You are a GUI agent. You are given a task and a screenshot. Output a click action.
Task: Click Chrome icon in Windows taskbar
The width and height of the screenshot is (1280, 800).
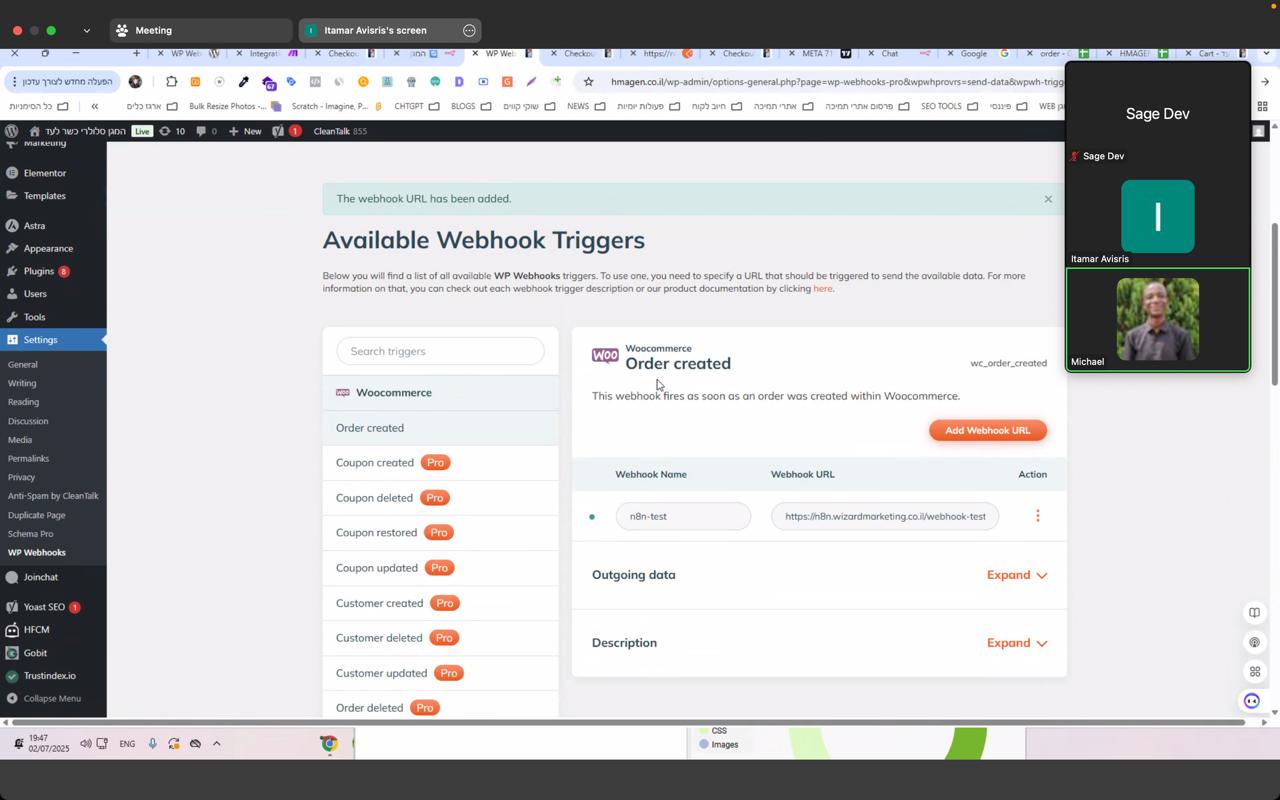tap(329, 744)
